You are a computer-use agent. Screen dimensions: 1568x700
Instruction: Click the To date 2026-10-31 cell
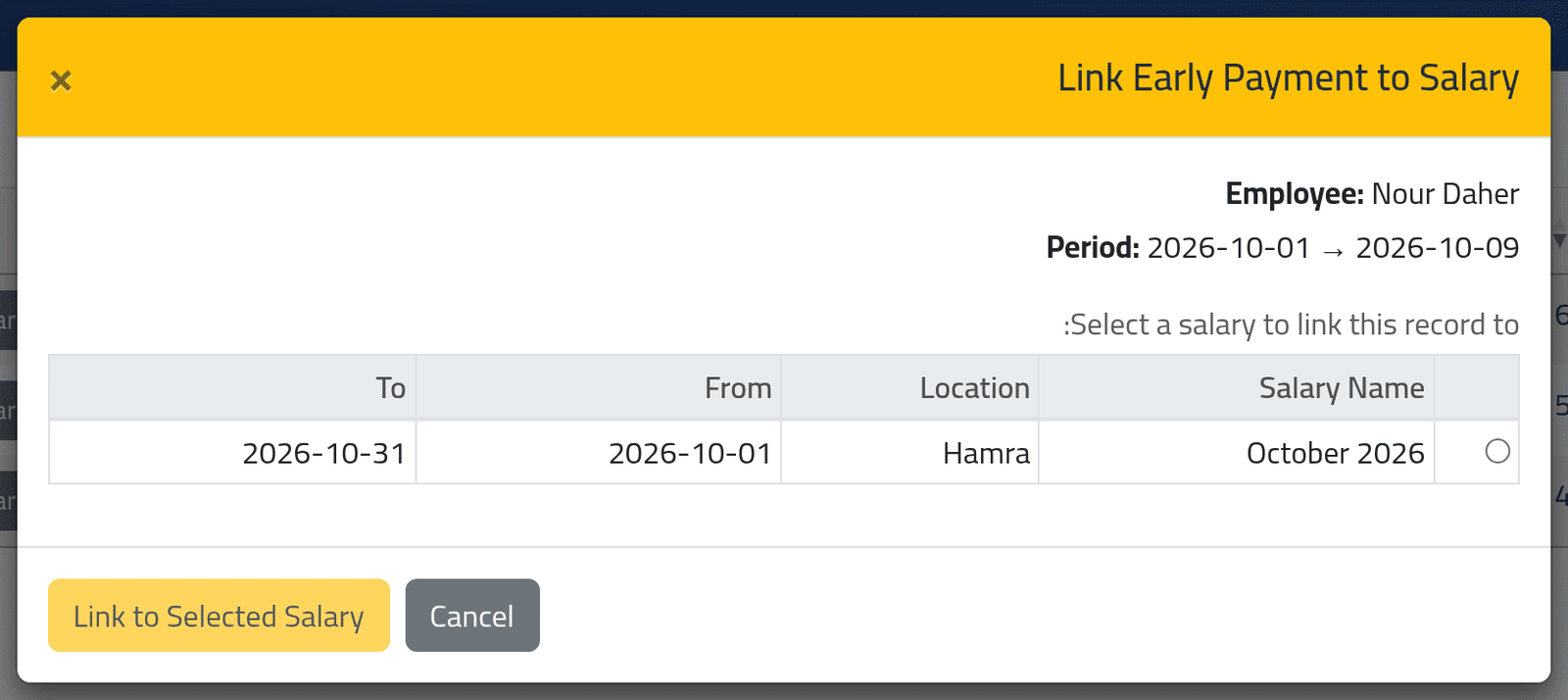(x=232, y=453)
